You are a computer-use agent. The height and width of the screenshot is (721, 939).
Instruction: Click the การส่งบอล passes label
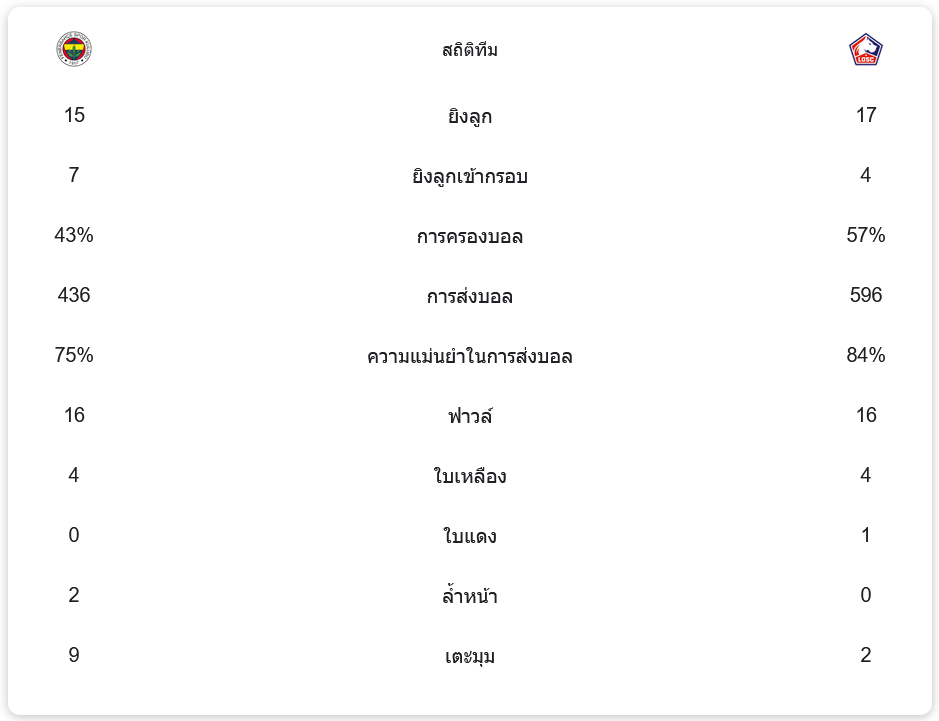tap(470, 297)
